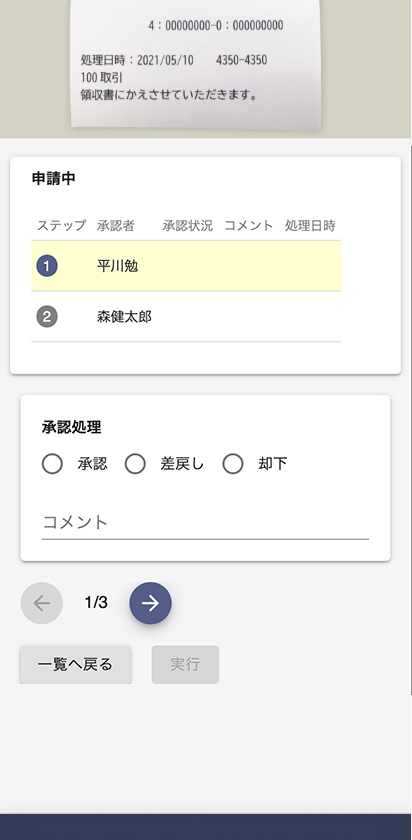412x840 pixels.
Task: Click the step 2 grey number badge
Action: [x=47, y=317]
